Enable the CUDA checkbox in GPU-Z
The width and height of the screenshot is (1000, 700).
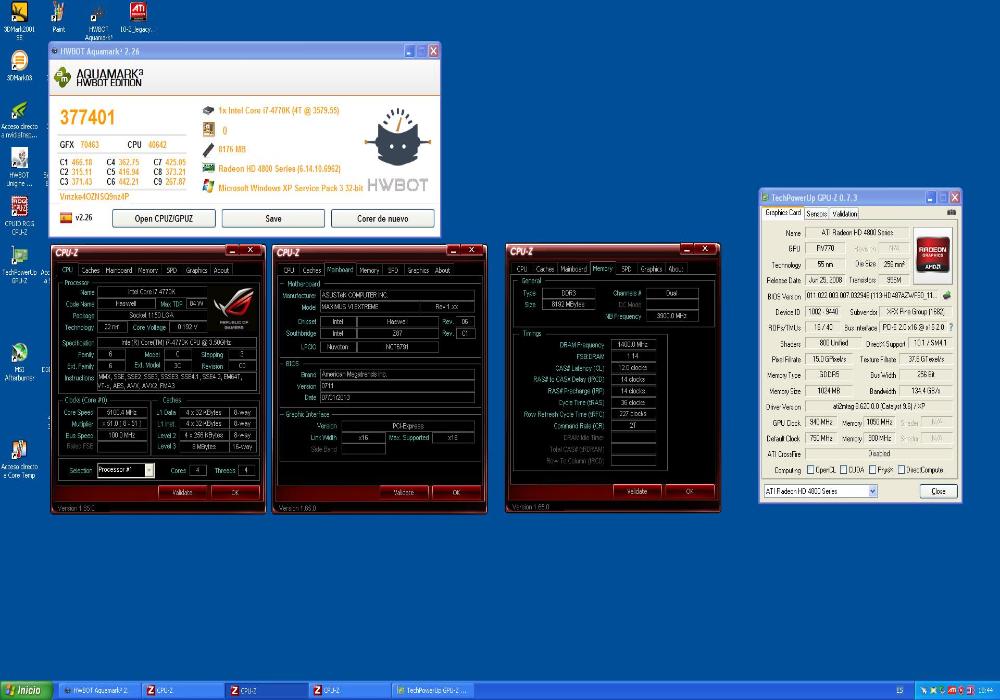(x=843, y=470)
